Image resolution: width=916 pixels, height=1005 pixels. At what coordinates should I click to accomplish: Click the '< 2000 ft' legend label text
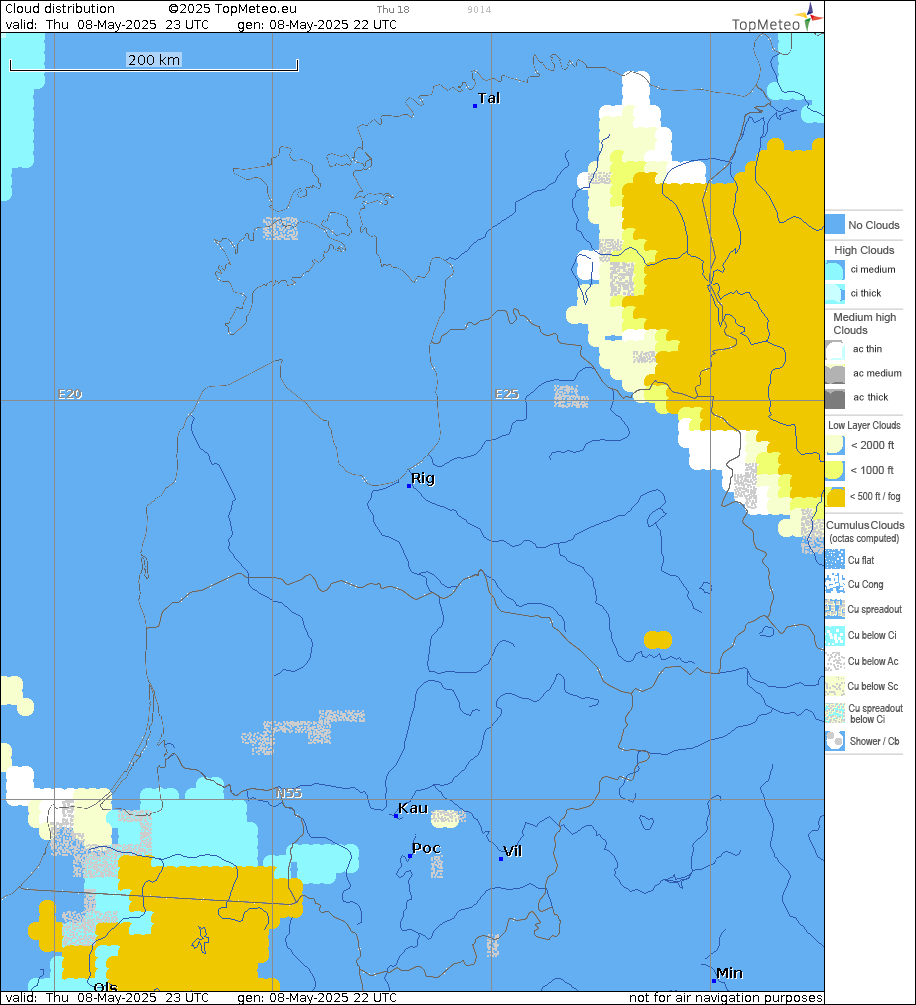click(x=872, y=445)
